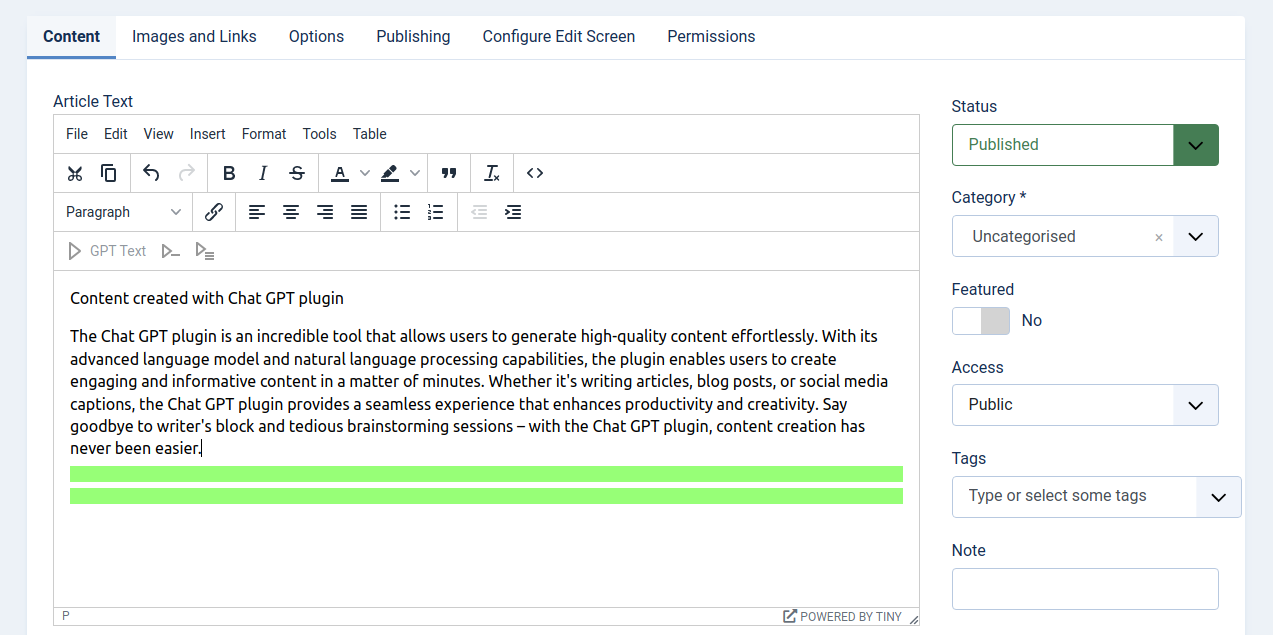This screenshot has height=635, width=1273.
Task: Switch to the Publishing tab
Action: tap(413, 37)
